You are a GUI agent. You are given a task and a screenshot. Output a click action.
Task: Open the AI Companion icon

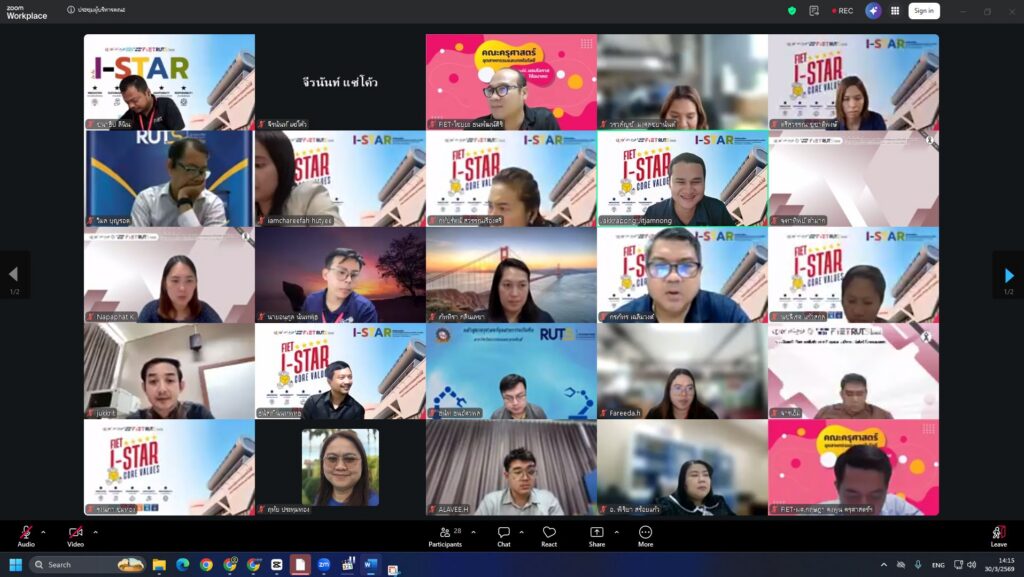point(873,11)
